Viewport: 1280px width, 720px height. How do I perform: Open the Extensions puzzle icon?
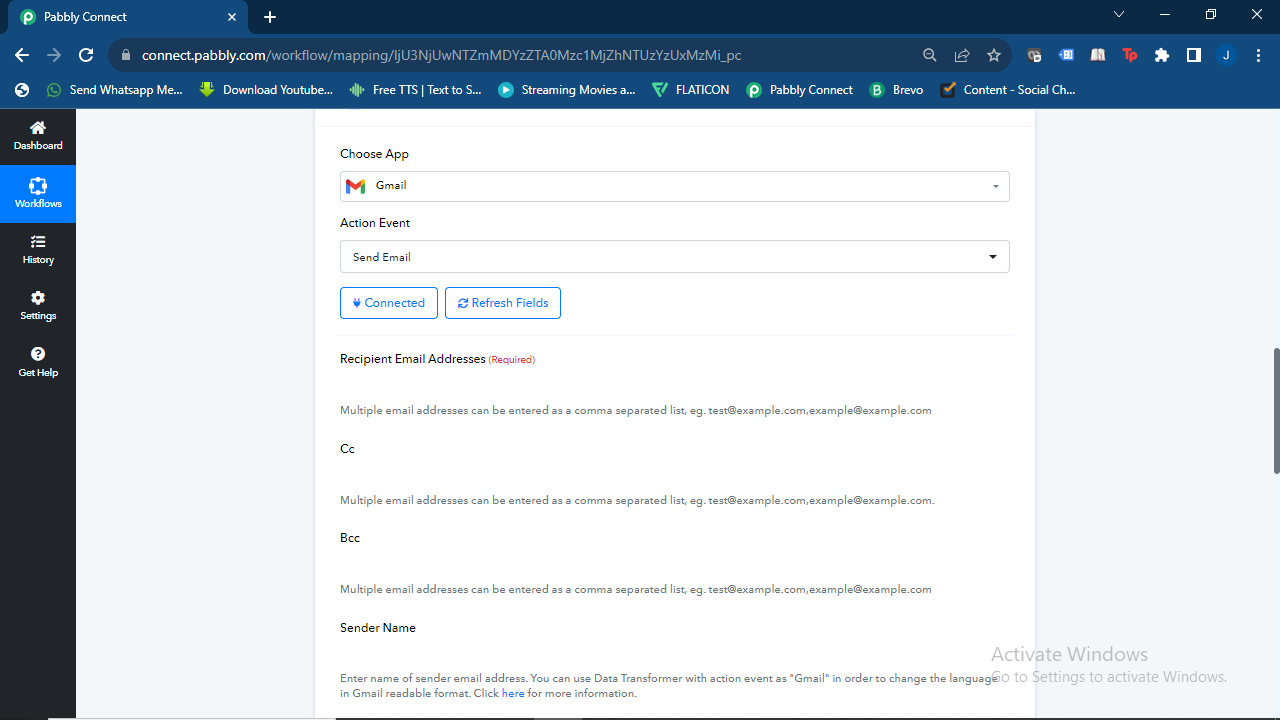click(1161, 55)
